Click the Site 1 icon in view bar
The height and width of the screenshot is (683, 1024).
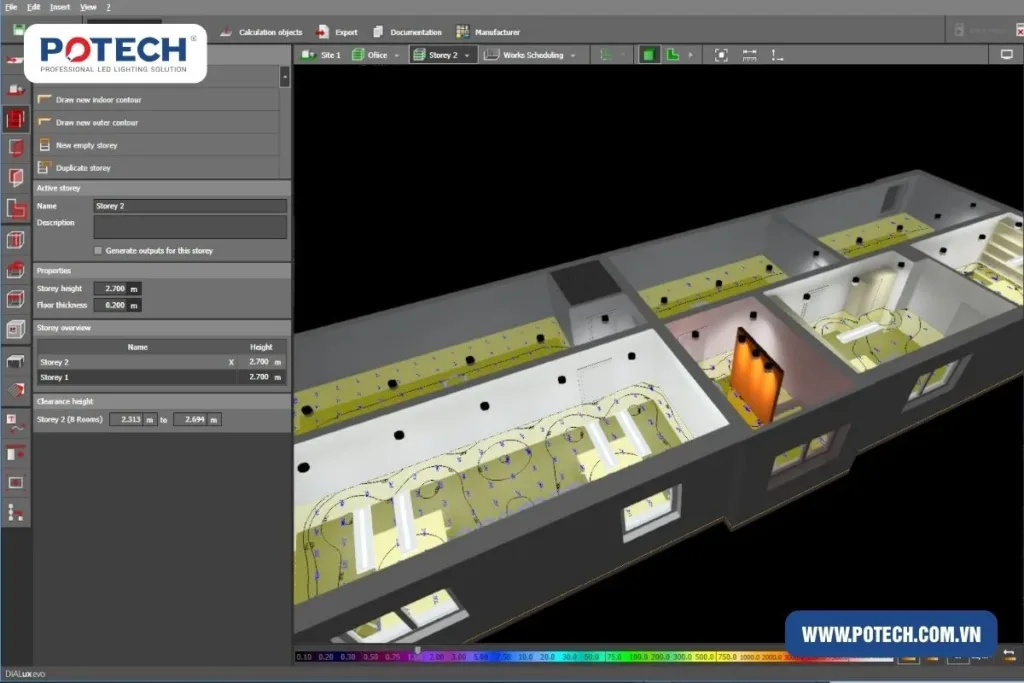[308, 55]
